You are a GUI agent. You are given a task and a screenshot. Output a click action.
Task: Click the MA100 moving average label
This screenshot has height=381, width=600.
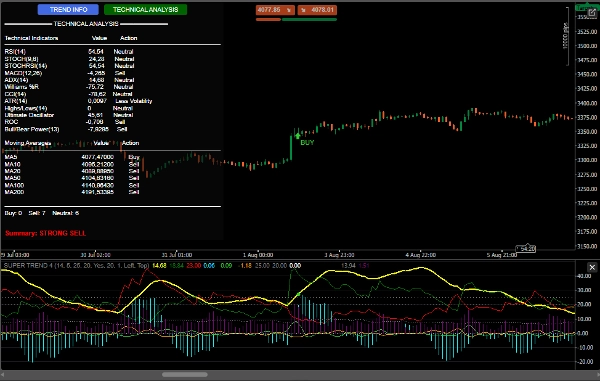(14, 185)
